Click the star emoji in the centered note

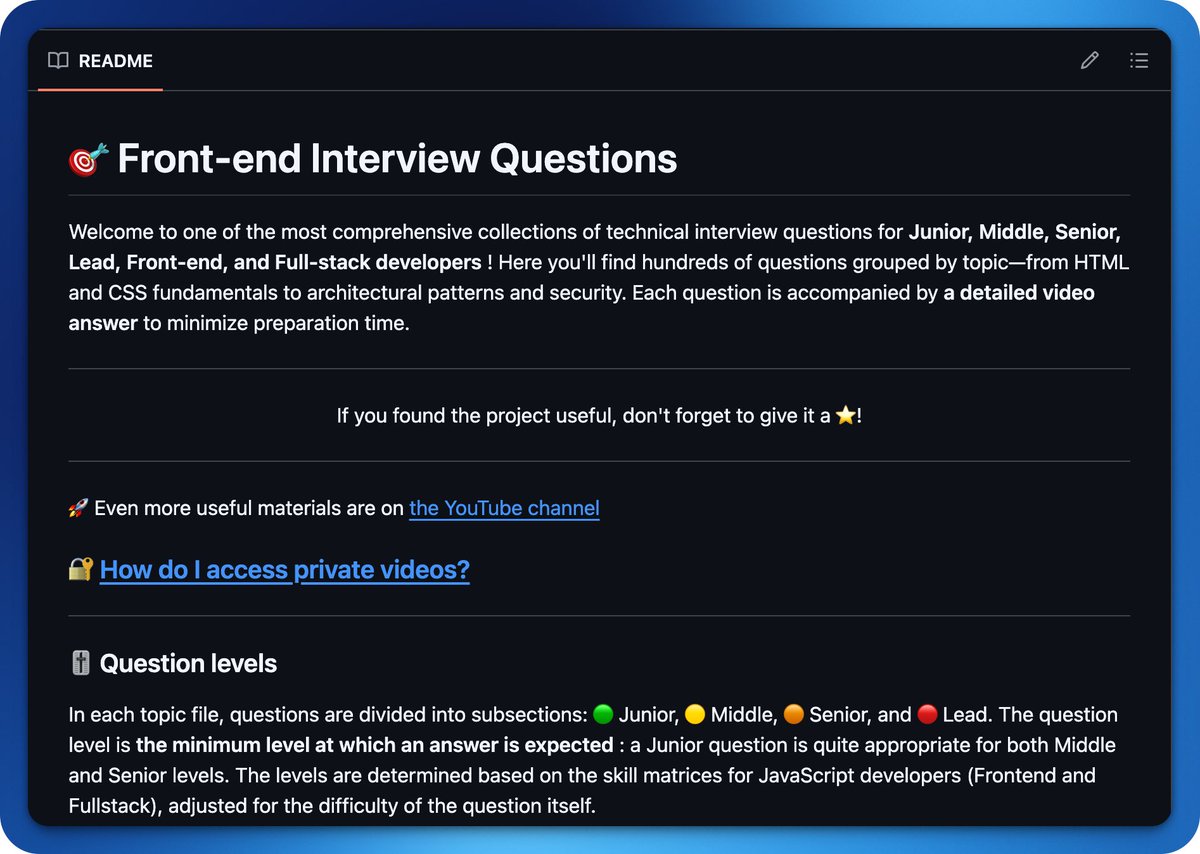click(846, 416)
